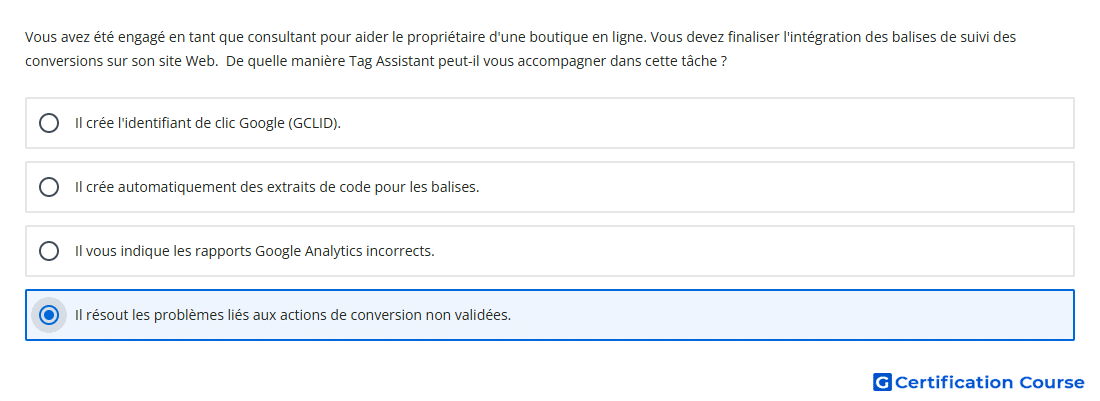
Task: Click the blue G logo icon
Action: [x=882, y=382]
